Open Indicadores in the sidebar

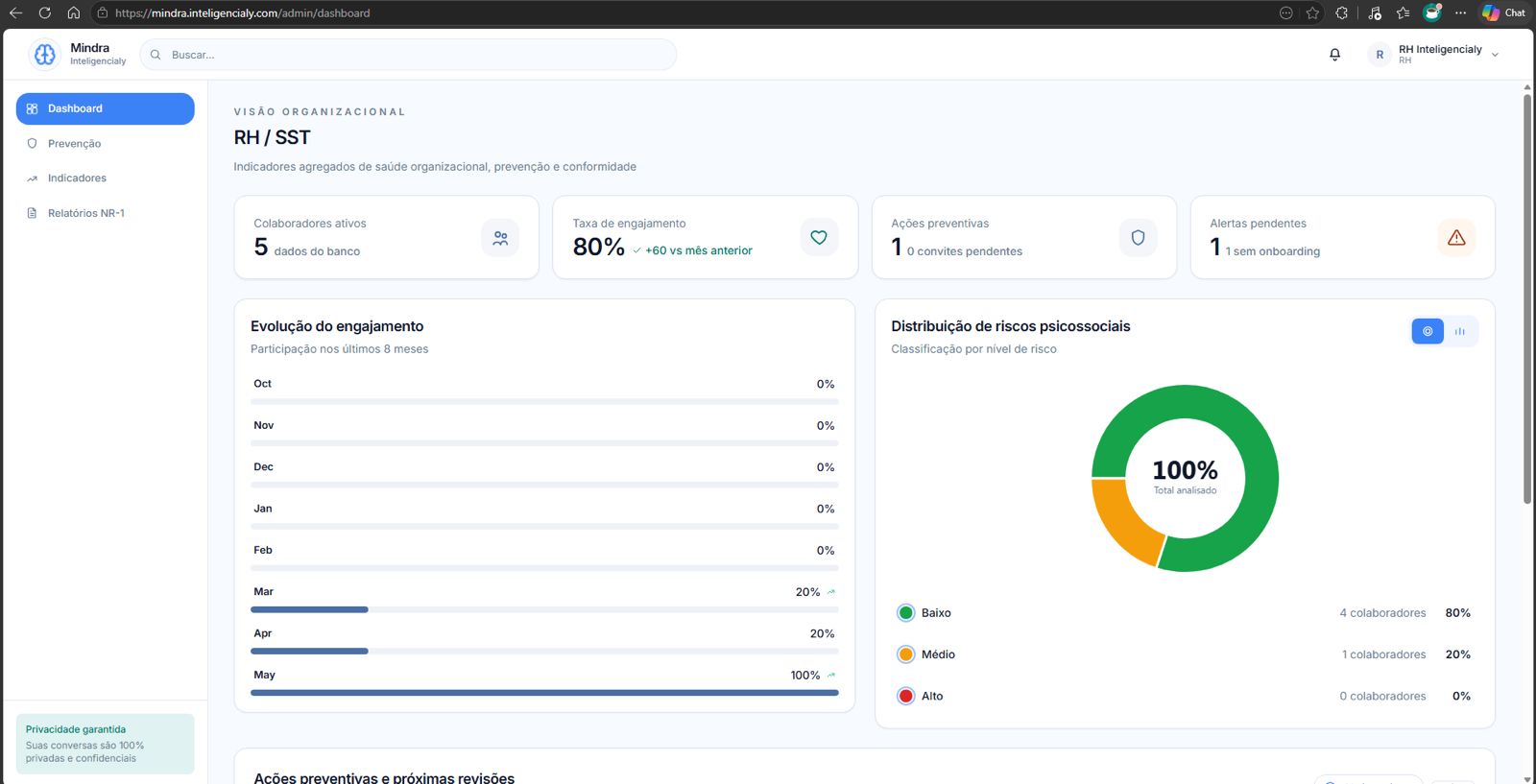click(106, 178)
